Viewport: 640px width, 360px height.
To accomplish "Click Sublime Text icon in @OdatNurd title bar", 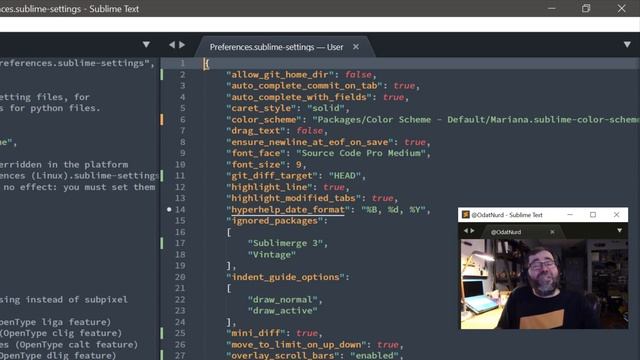I will coord(466,215).
